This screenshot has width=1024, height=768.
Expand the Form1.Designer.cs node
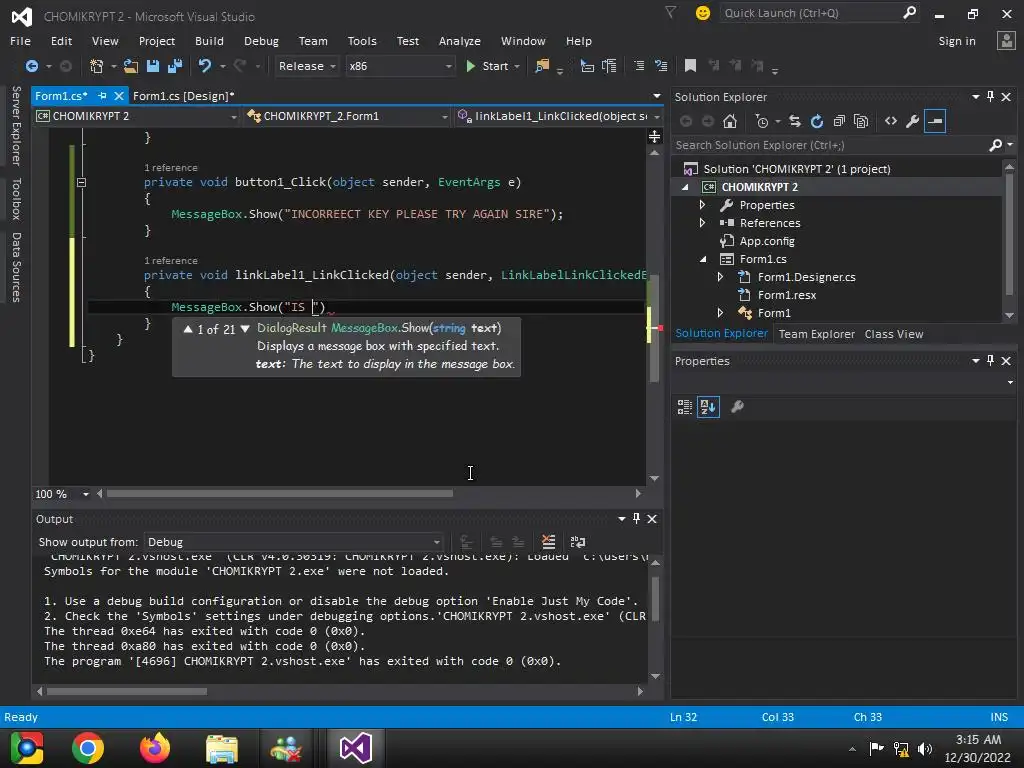(720, 277)
